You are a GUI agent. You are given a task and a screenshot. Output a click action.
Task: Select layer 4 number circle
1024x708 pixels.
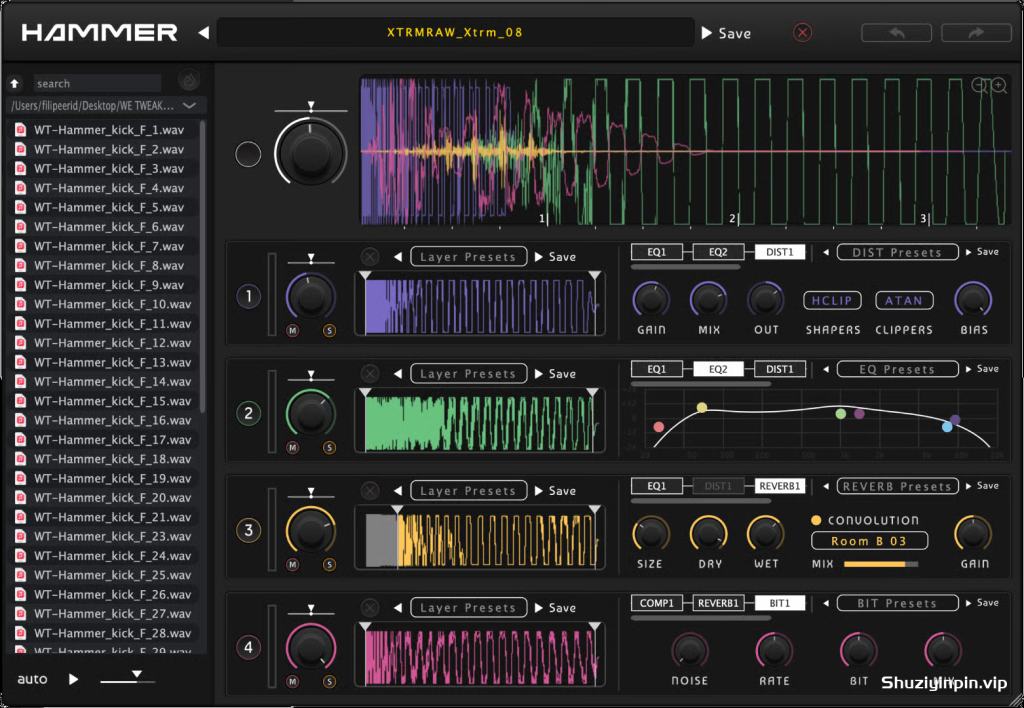[248, 648]
